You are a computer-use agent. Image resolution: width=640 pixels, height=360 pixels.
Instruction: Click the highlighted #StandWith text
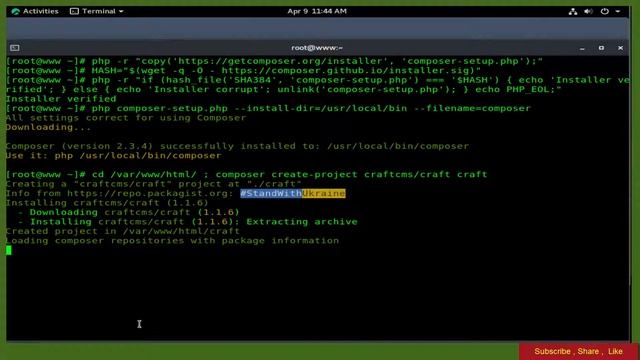tap(271, 193)
